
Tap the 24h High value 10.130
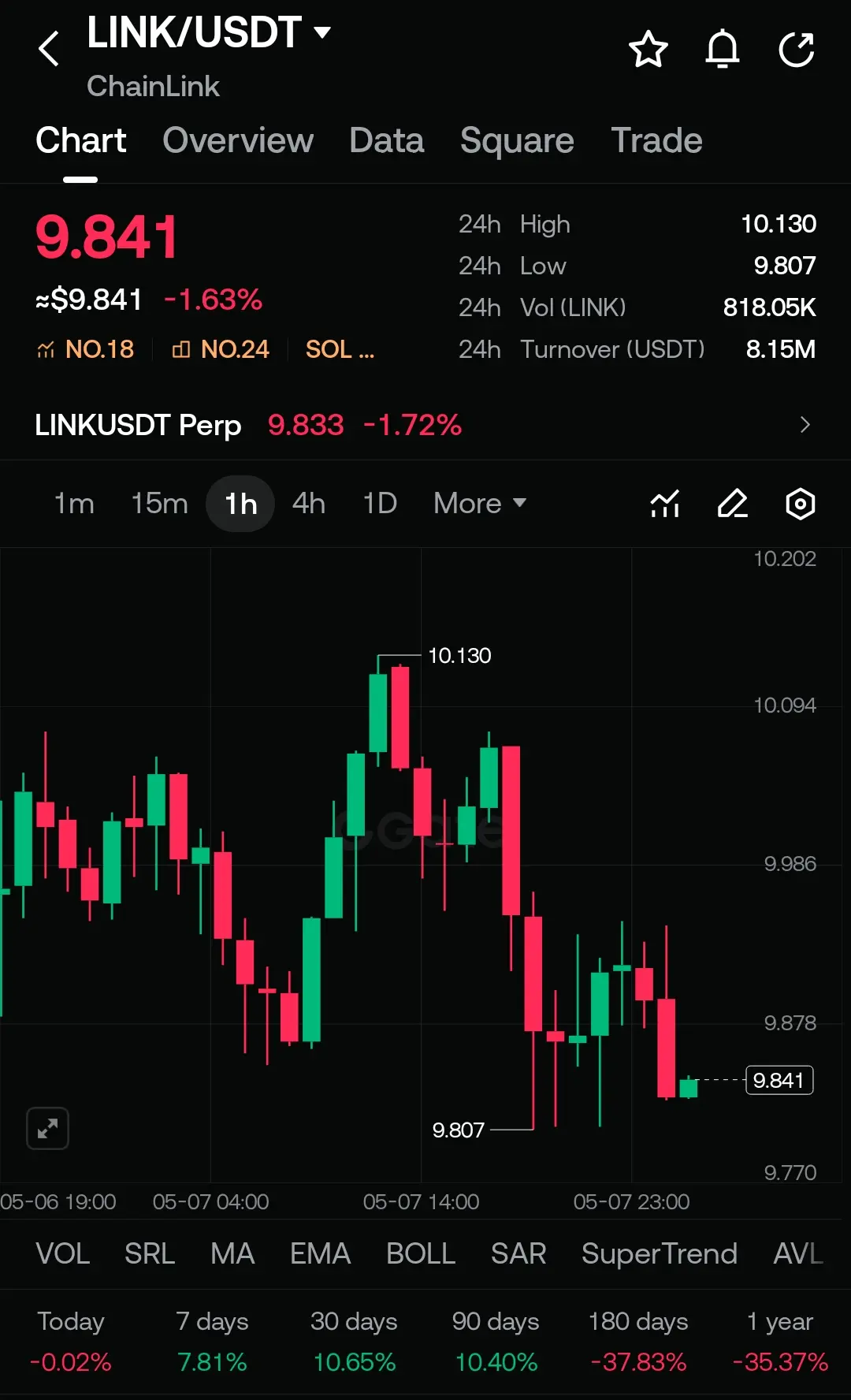pos(779,224)
